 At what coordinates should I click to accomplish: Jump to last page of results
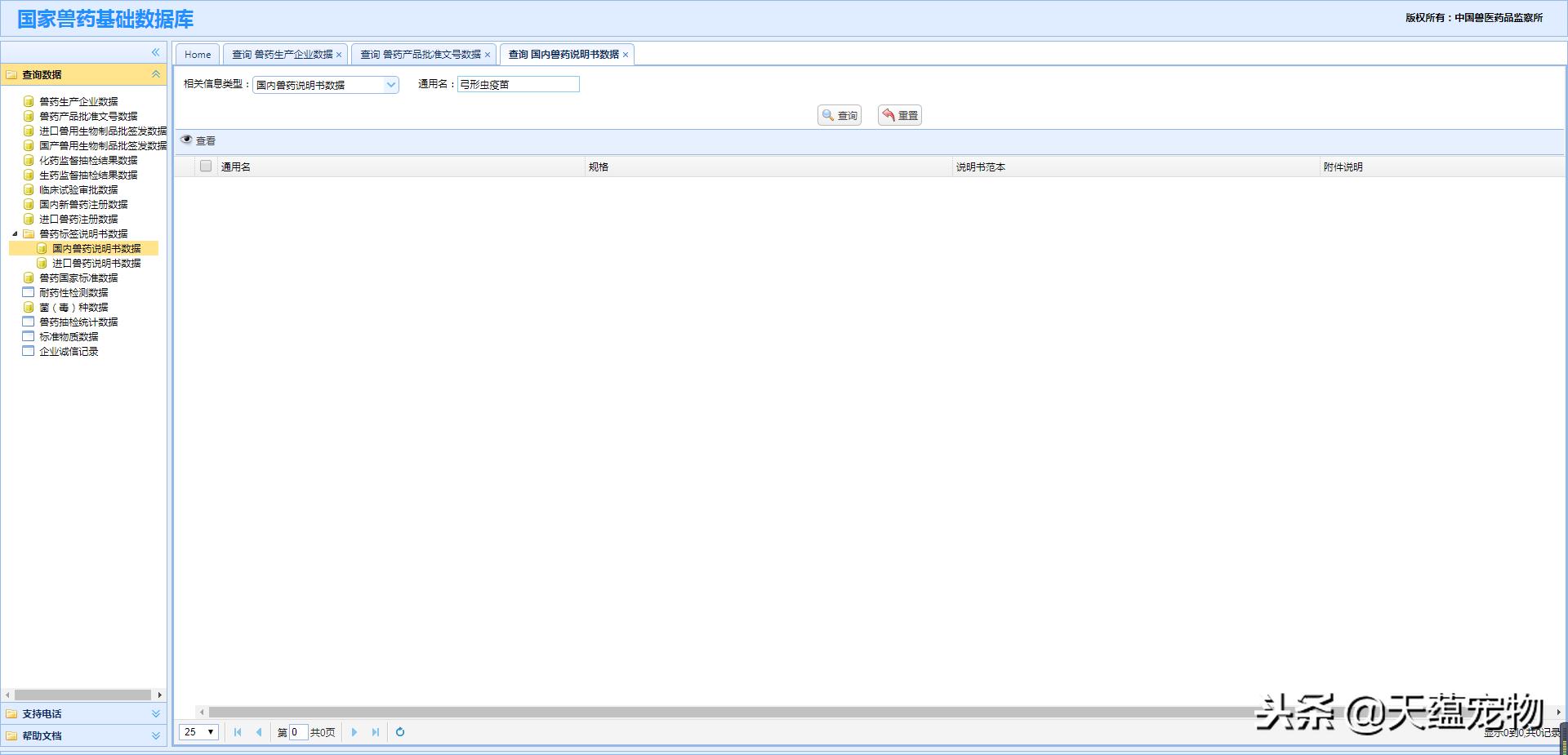(x=376, y=732)
